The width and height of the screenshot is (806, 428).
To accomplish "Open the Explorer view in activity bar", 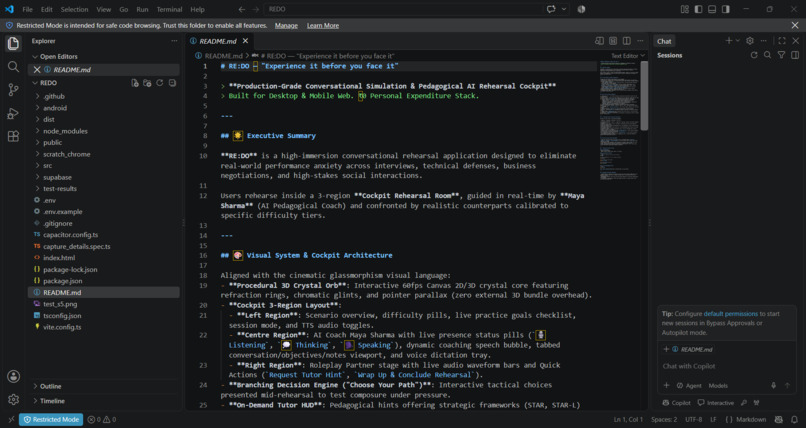I will [13, 43].
